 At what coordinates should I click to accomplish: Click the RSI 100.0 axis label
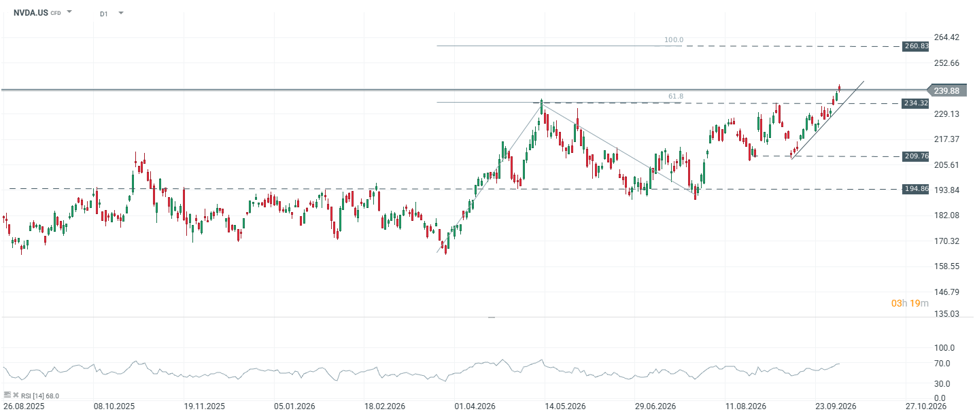coord(945,348)
